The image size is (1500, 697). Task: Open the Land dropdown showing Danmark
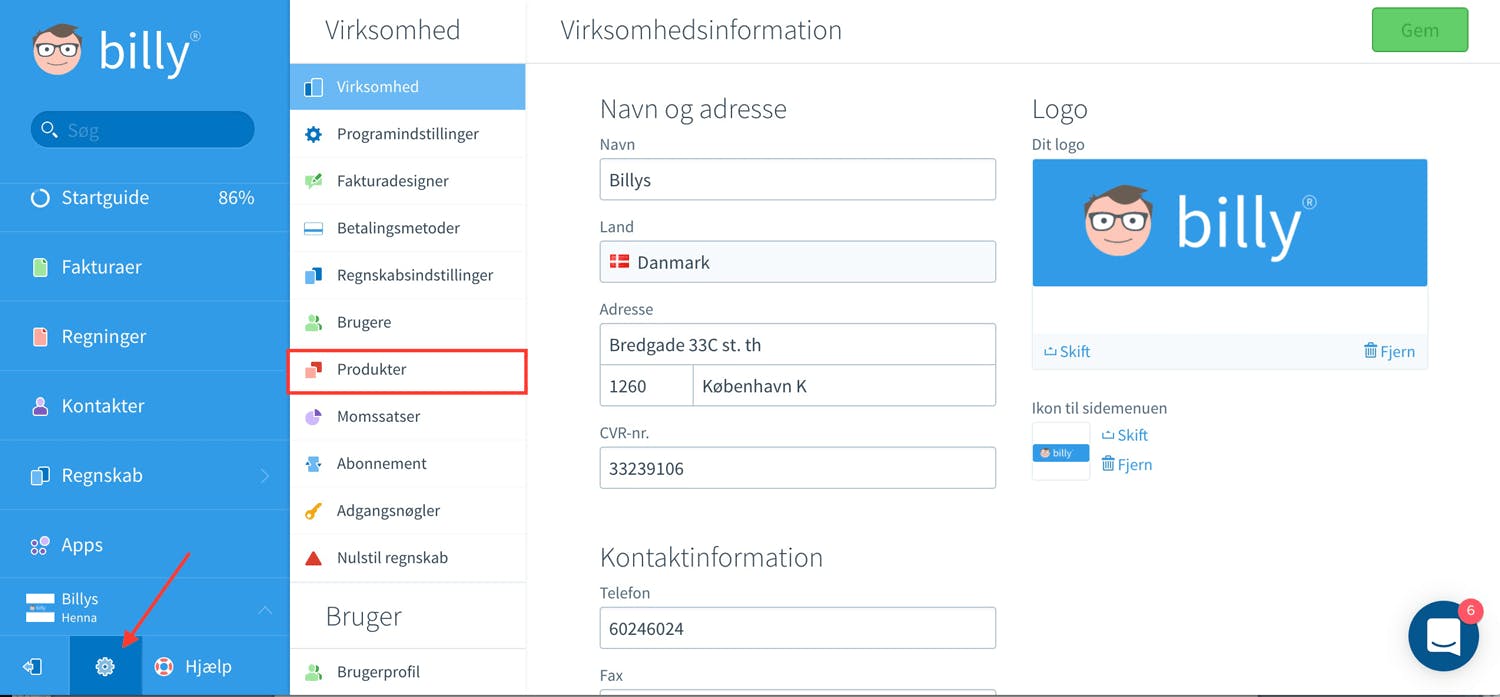798,262
